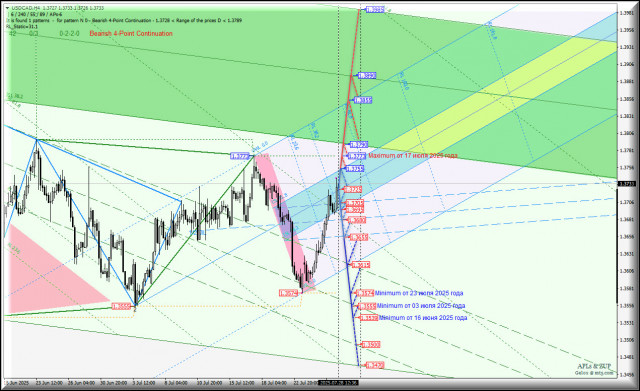Click the pattern found description line
The image size is (640, 391).
[124, 20]
